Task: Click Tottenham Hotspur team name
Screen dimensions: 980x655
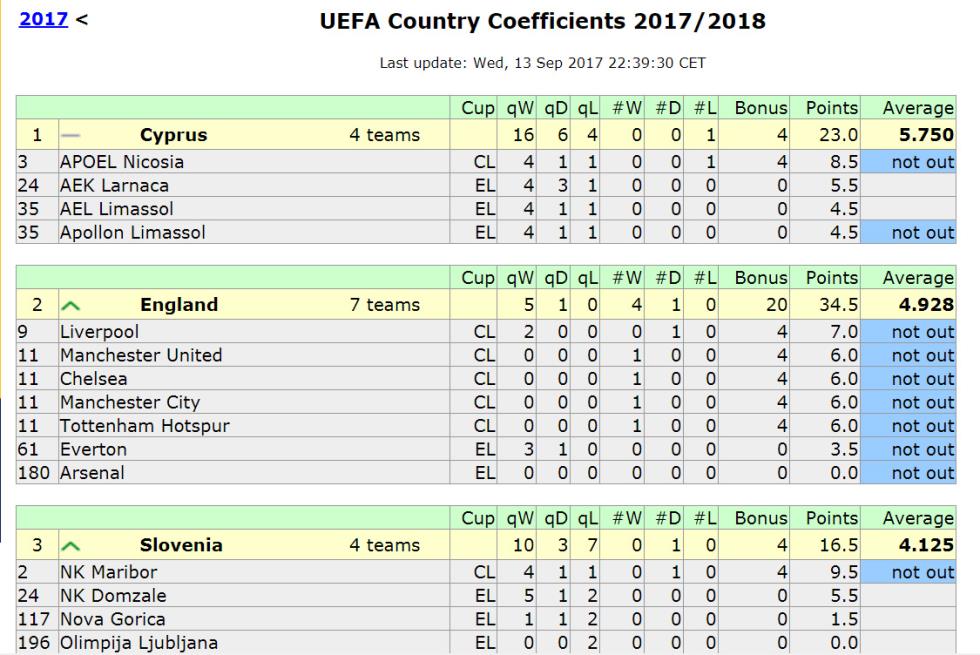Action: 144,426
